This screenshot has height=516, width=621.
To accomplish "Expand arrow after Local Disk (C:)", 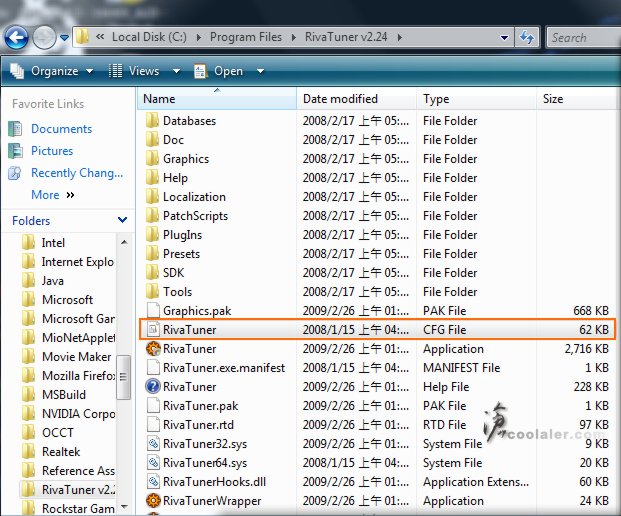I will click(198, 37).
